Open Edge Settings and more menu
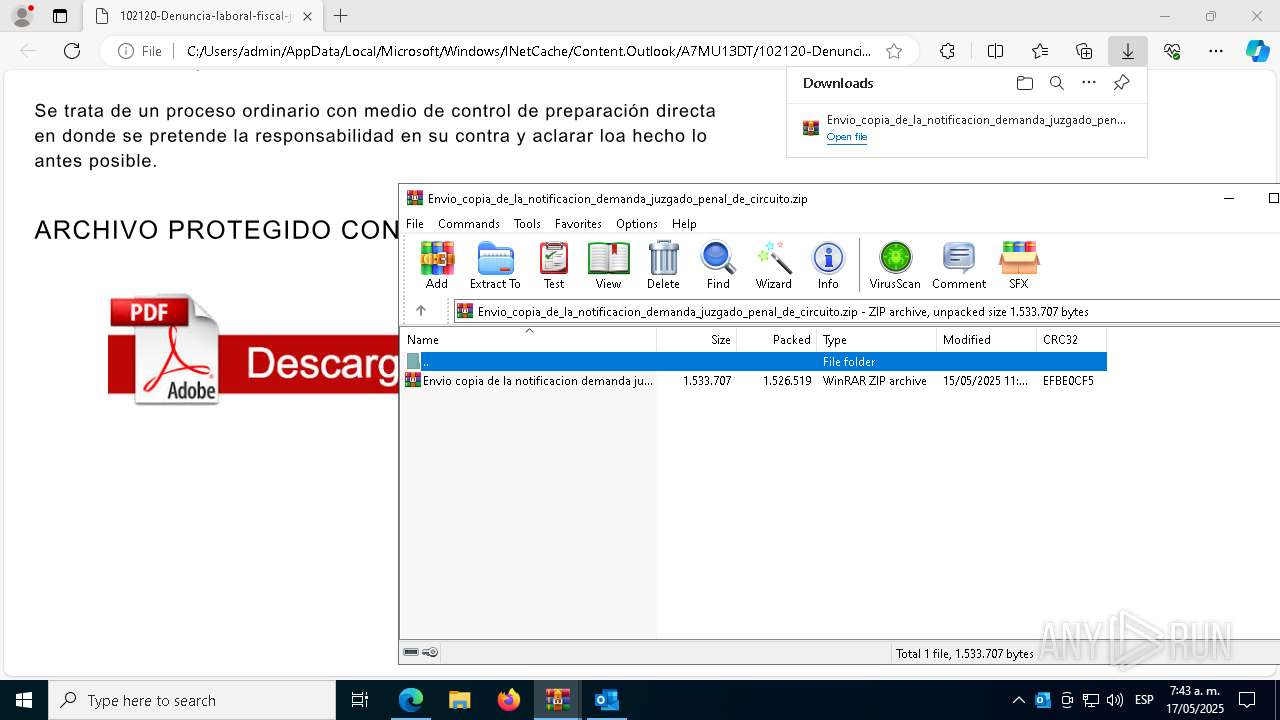This screenshot has width=1280, height=720. [x=1216, y=51]
